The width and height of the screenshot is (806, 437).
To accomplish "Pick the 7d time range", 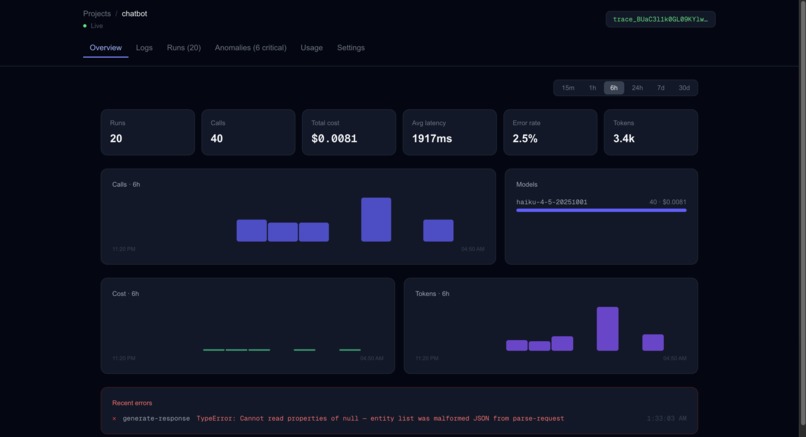I will click(661, 88).
